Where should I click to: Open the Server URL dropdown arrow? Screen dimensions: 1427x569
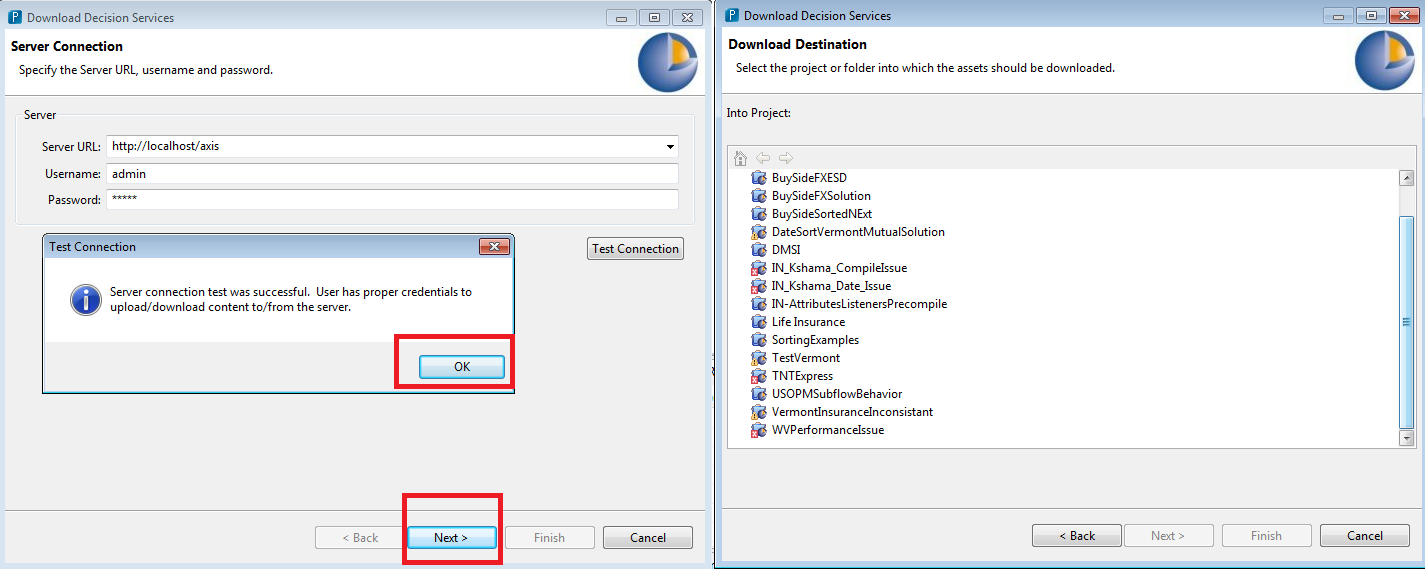click(670, 147)
